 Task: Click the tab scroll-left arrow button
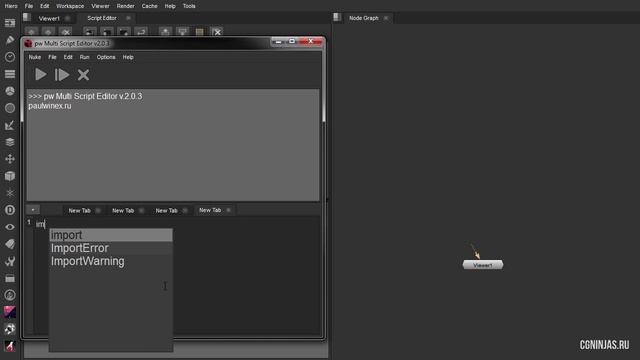33,210
